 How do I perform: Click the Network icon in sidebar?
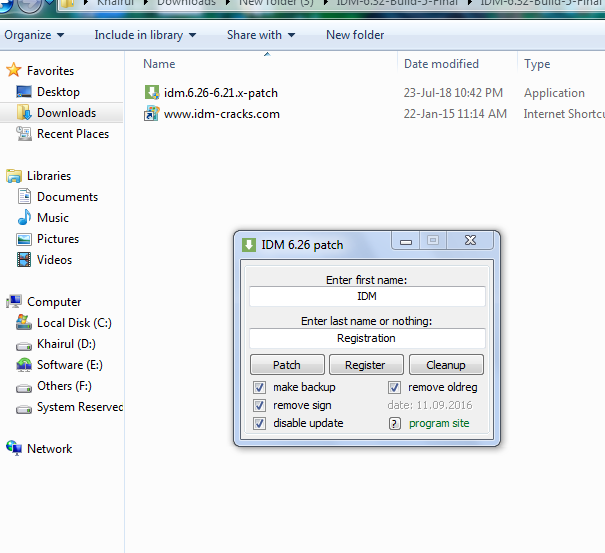click(x=14, y=448)
